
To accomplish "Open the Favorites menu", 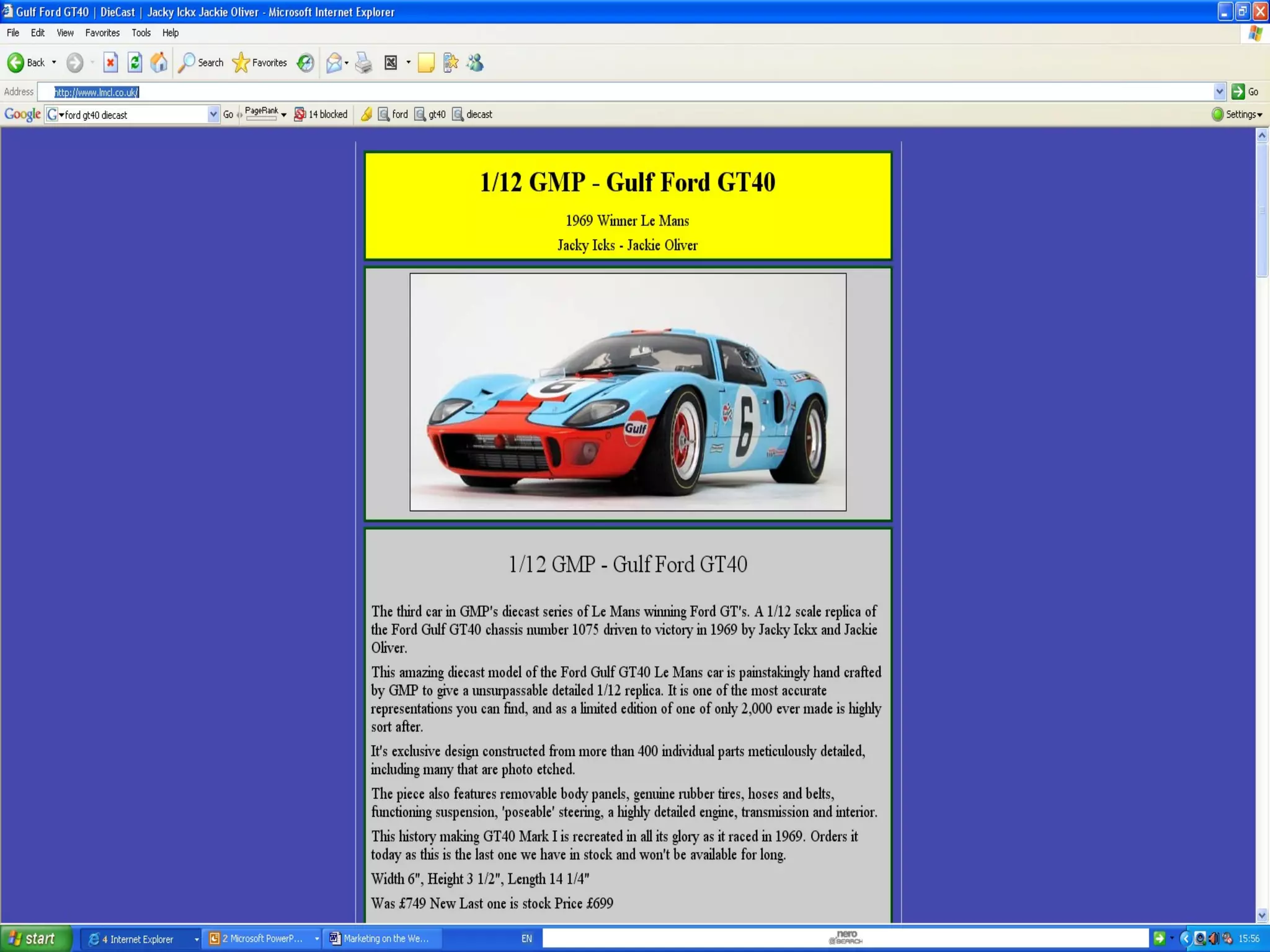I will pos(102,33).
